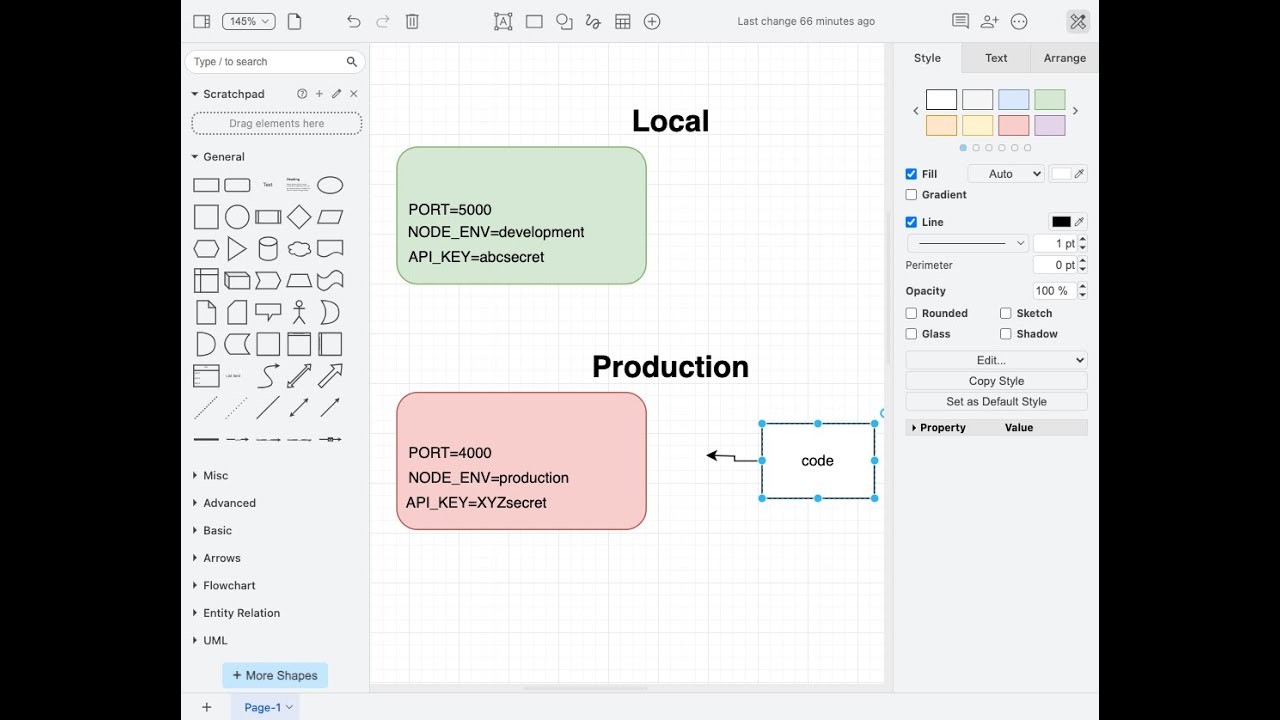The image size is (1280, 720).
Task: Undo the last change
Action: pos(353,21)
